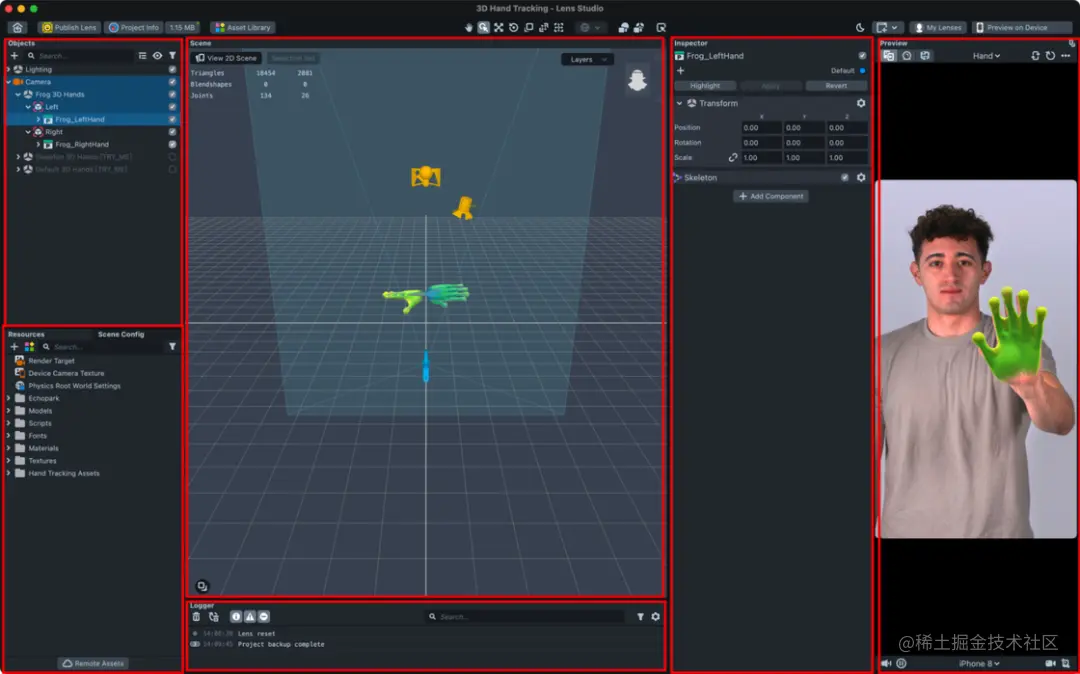
Task: Disable Frog_RightHand object checkbox
Action: [x=172, y=145]
